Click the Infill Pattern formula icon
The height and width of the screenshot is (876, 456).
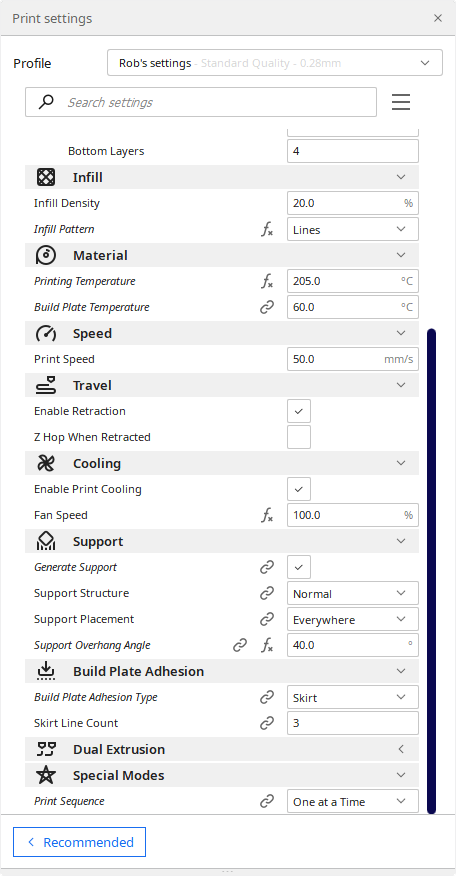[x=267, y=229]
